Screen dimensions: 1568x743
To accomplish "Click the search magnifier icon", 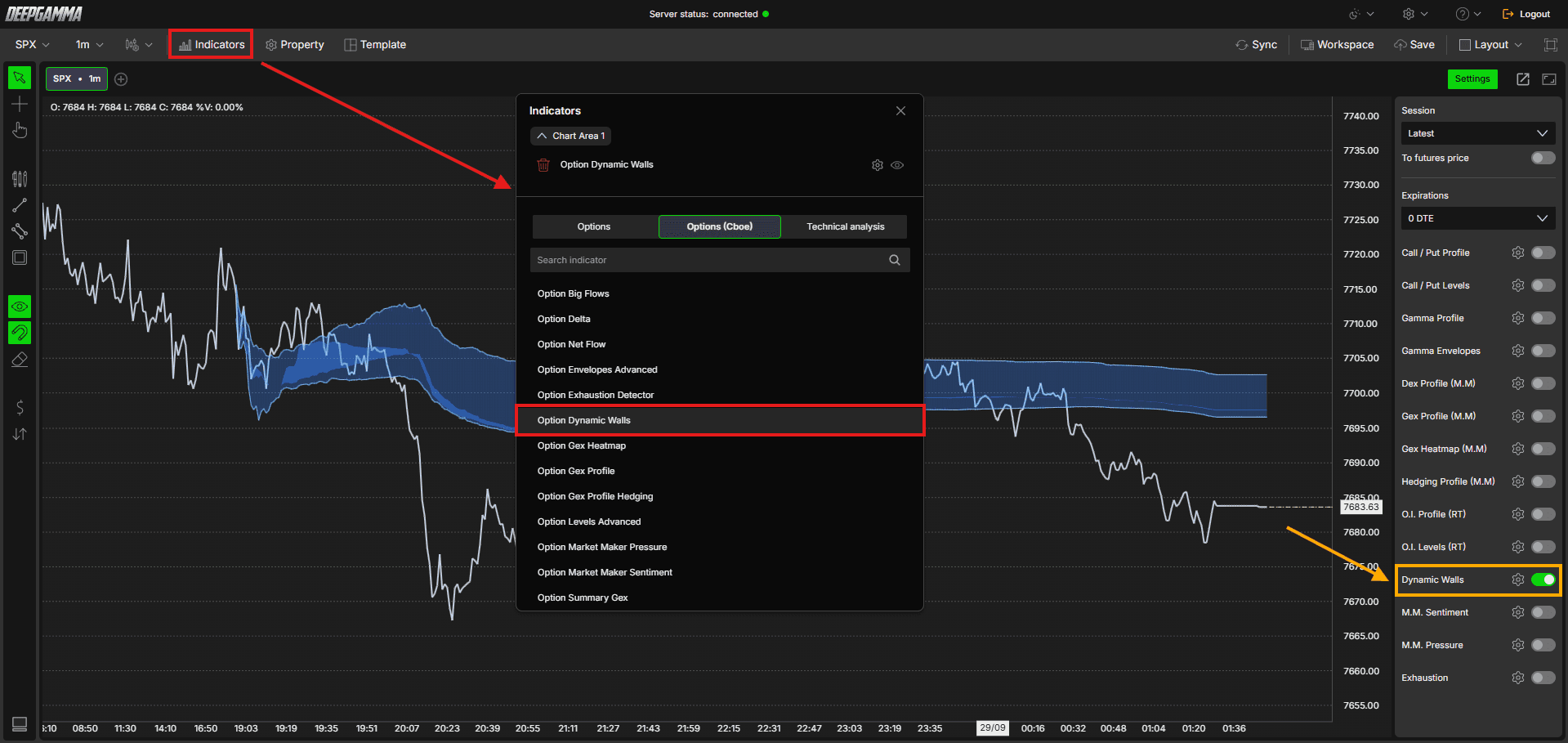I will pos(895,260).
